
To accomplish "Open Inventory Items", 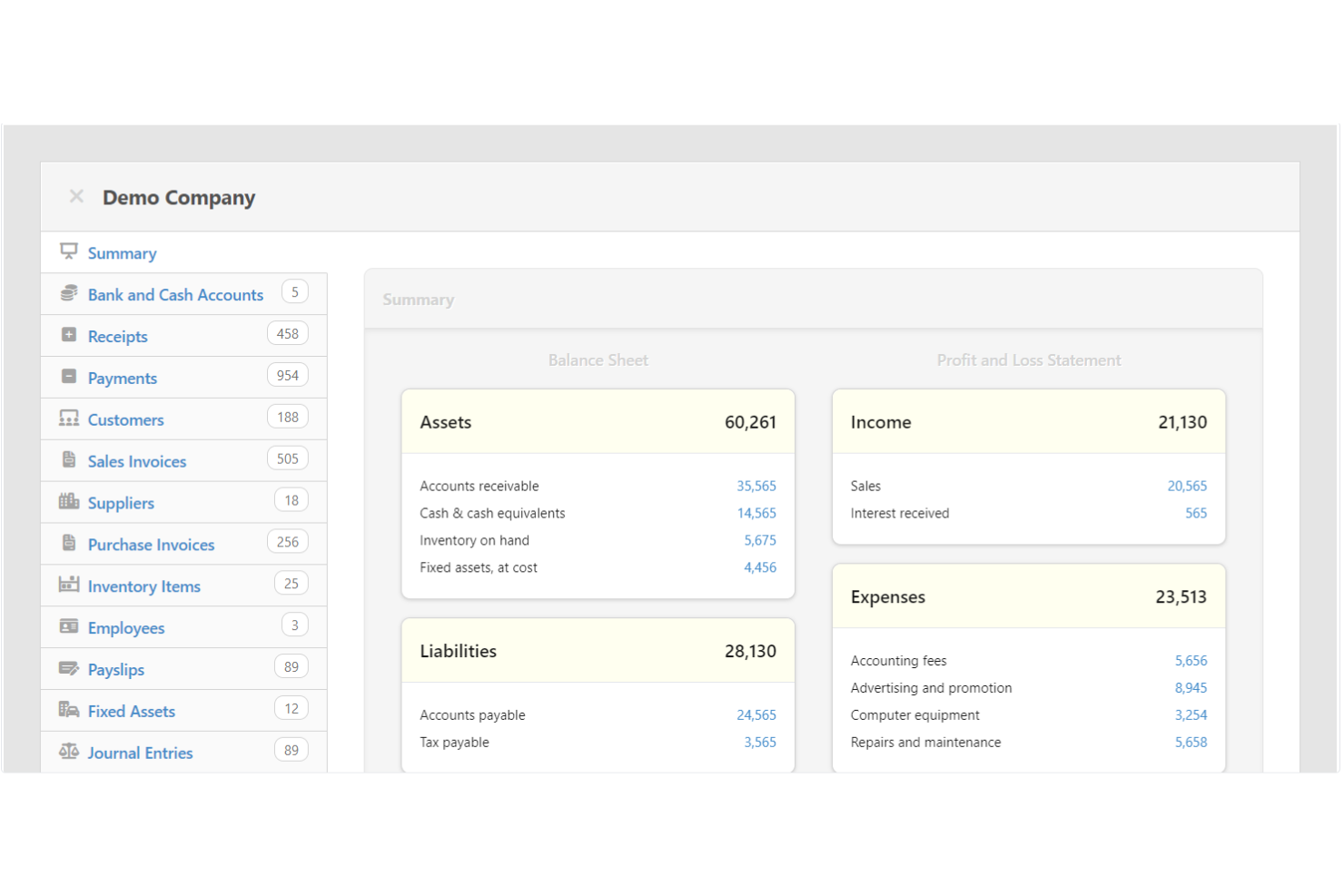I will coord(143,587).
